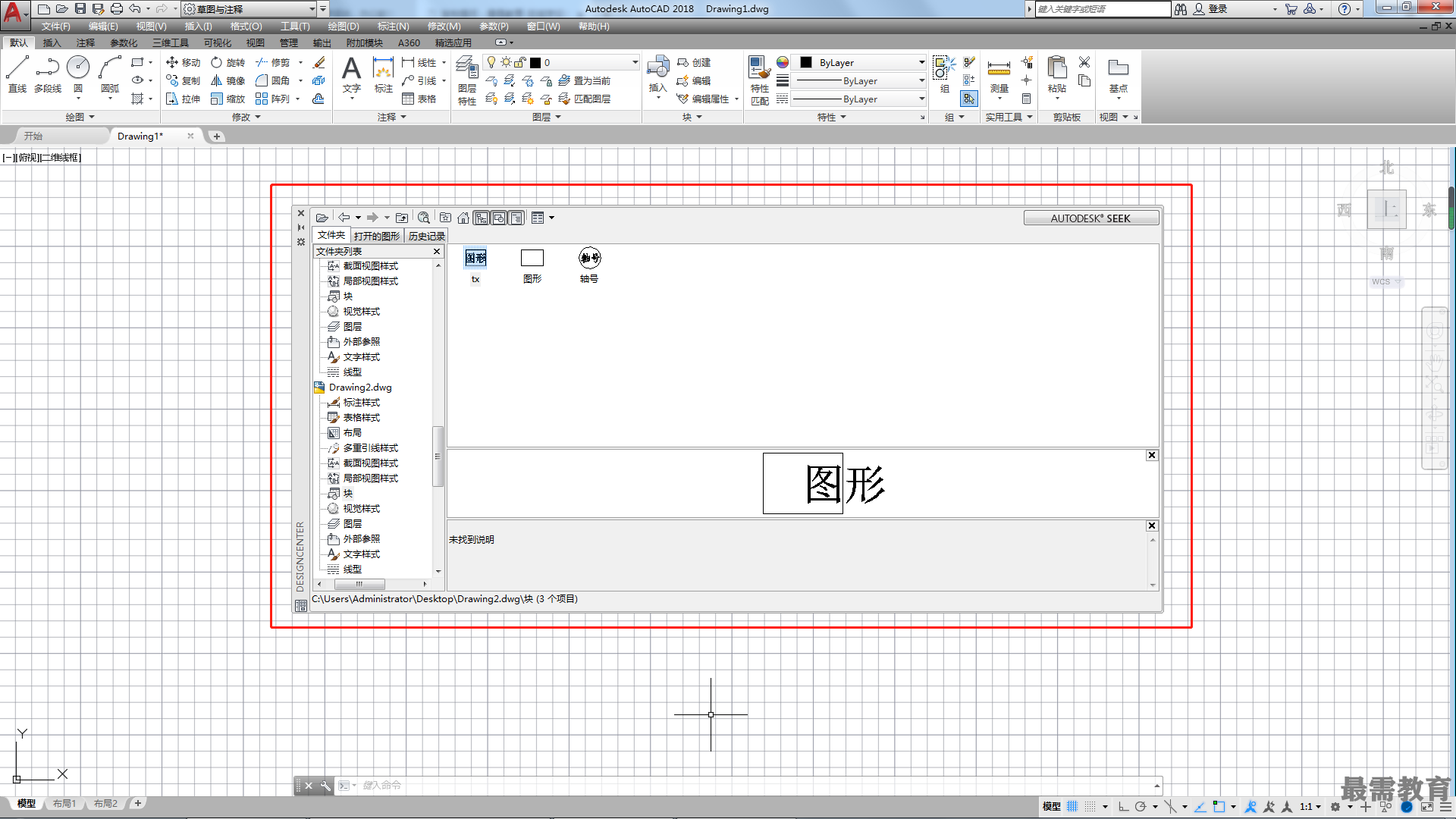This screenshot has width=1456, height=819.
Task: Open the layer dropdown showing layer 0
Action: point(561,62)
